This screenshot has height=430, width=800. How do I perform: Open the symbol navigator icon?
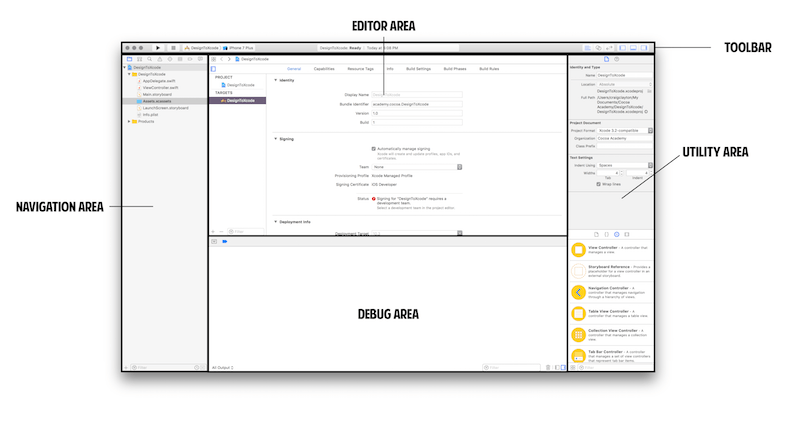(x=139, y=59)
